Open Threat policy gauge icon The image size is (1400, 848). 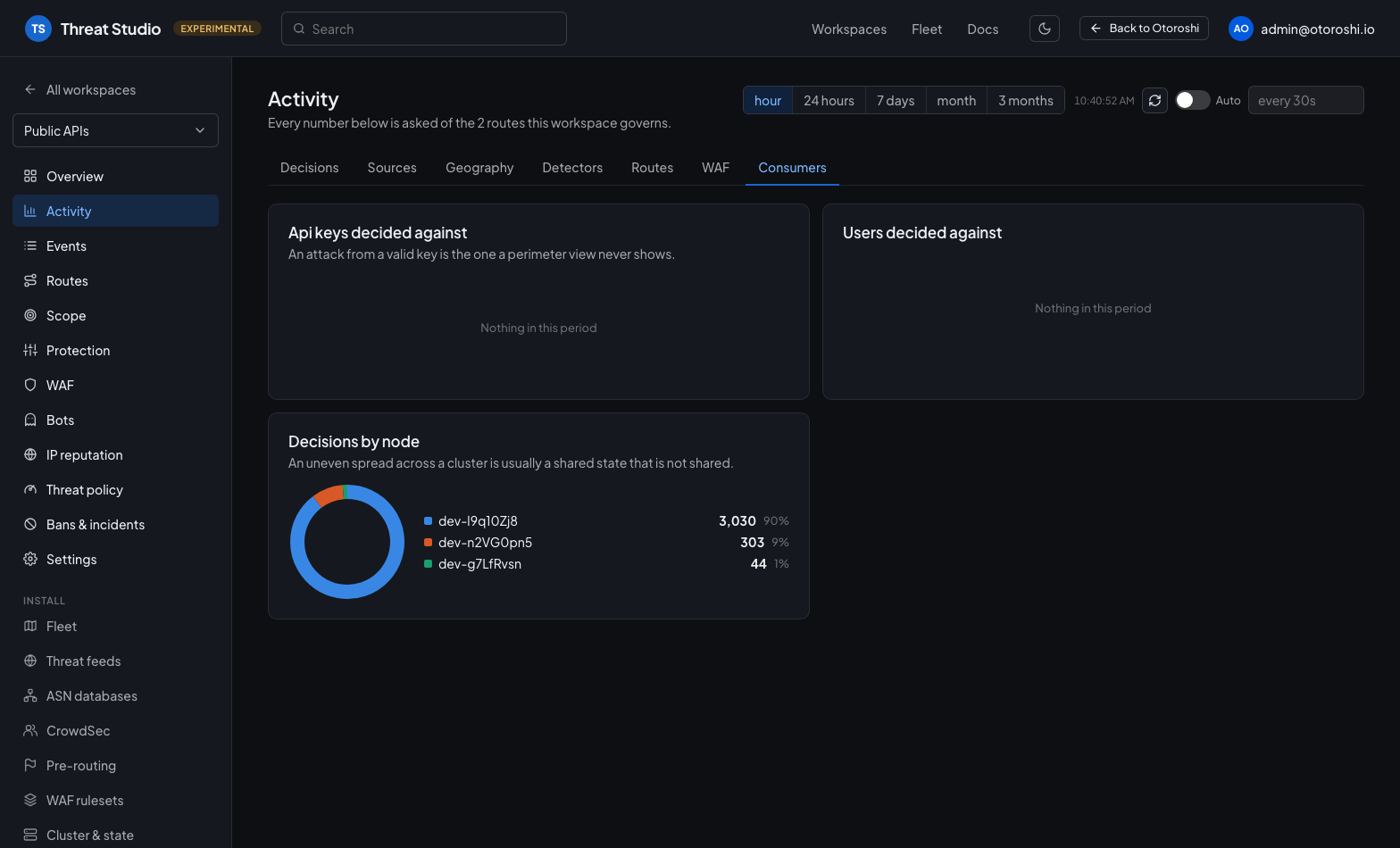tap(30, 490)
